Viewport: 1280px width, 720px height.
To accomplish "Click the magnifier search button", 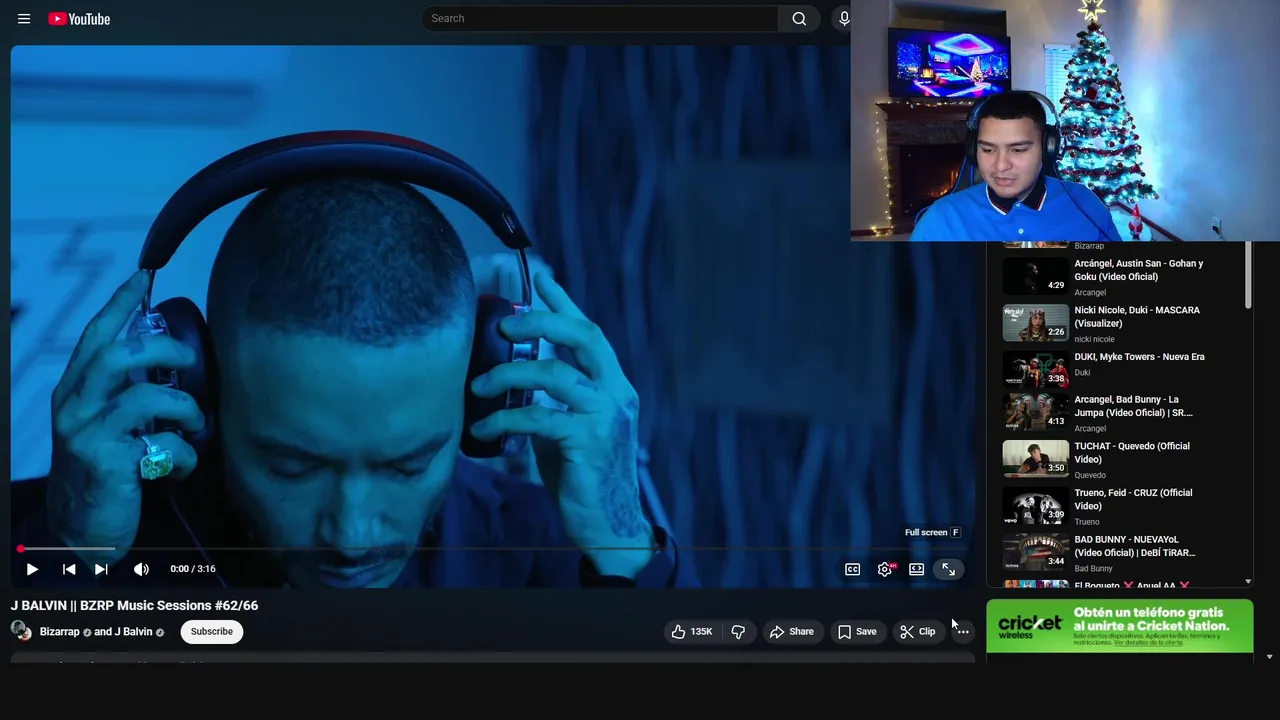I will click(x=799, y=18).
